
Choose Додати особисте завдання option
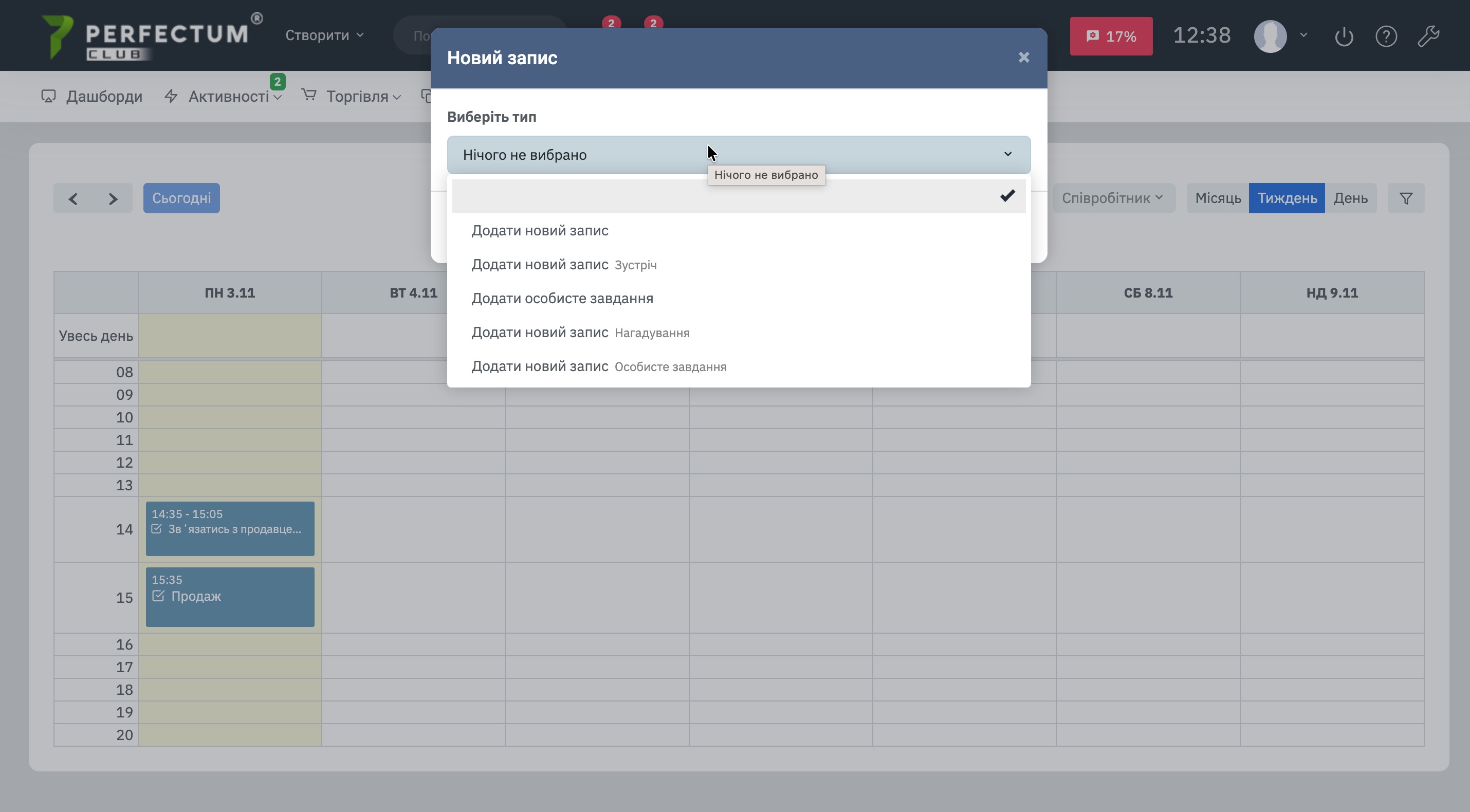tap(562, 299)
